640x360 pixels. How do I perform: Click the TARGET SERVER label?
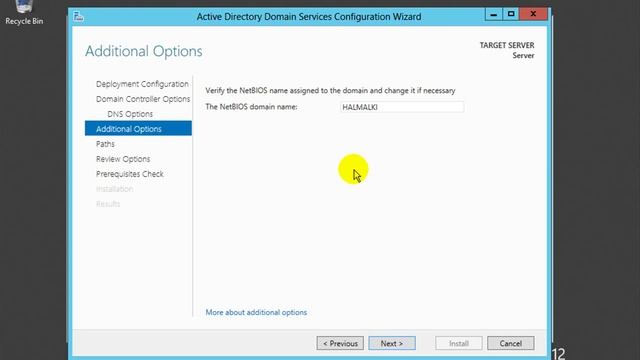click(507, 45)
